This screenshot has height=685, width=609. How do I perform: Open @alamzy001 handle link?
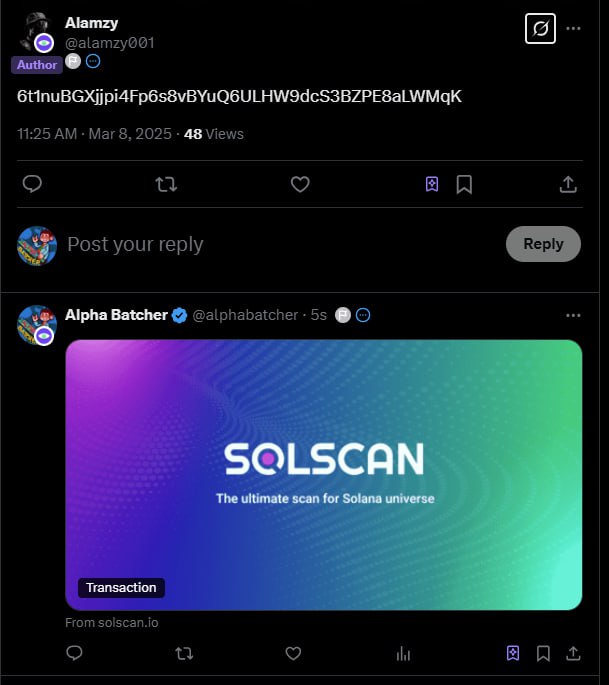click(x=110, y=43)
